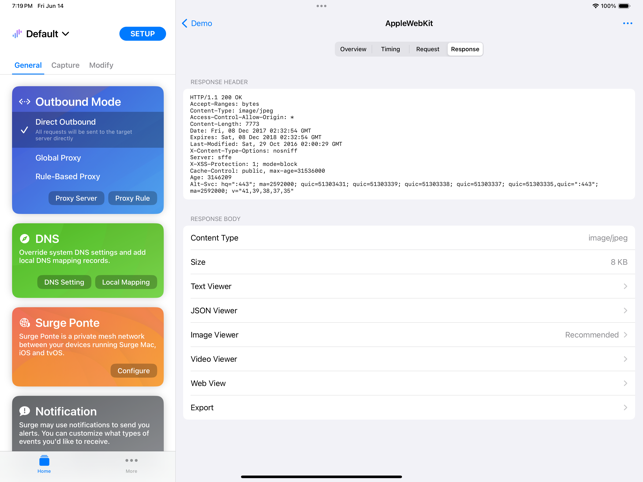This screenshot has height=482, width=643.
Task: Select the Response segment
Action: click(465, 49)
